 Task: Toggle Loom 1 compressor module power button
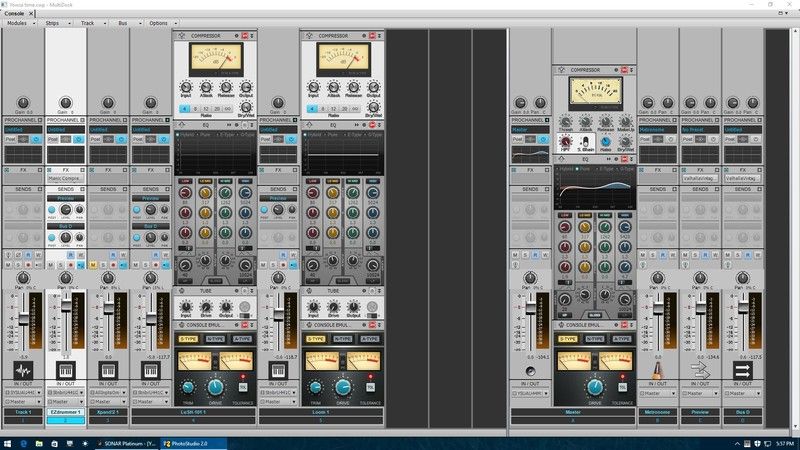[x=372, y=36]
